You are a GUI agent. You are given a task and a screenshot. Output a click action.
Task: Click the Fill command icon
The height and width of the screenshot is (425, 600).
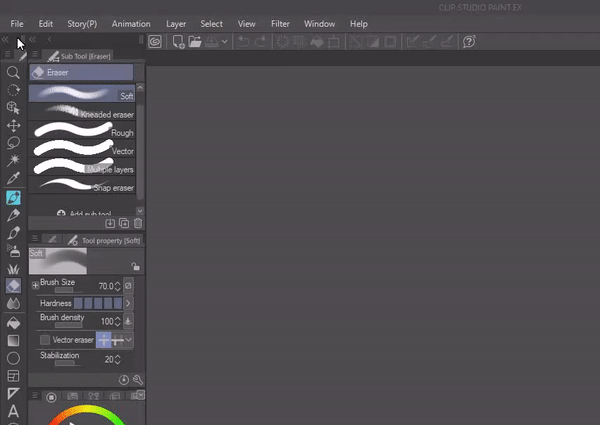(x=317, y=41)
